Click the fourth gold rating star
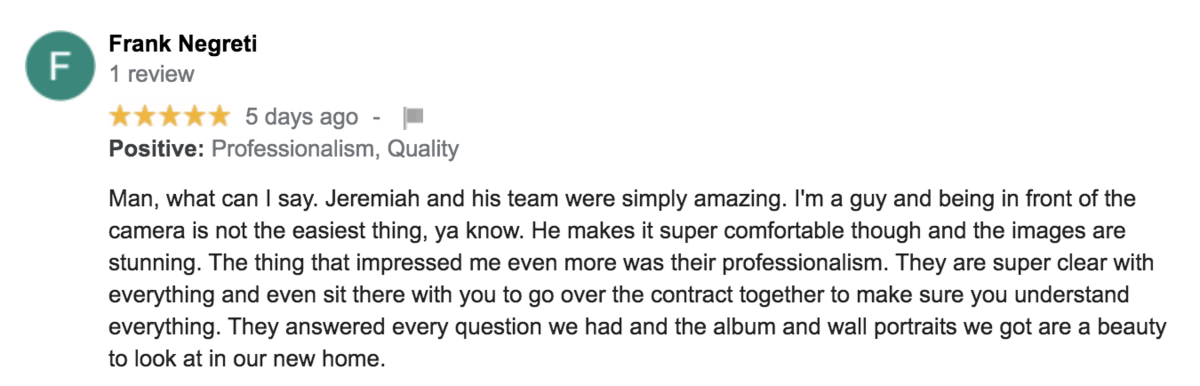Screen dimensions: 1200x386 click(x=195, y=117)
